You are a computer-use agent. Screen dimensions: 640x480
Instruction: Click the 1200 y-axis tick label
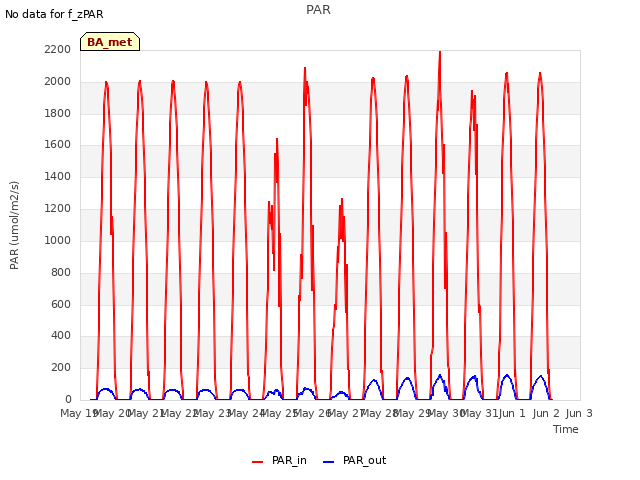coord(58,208)
